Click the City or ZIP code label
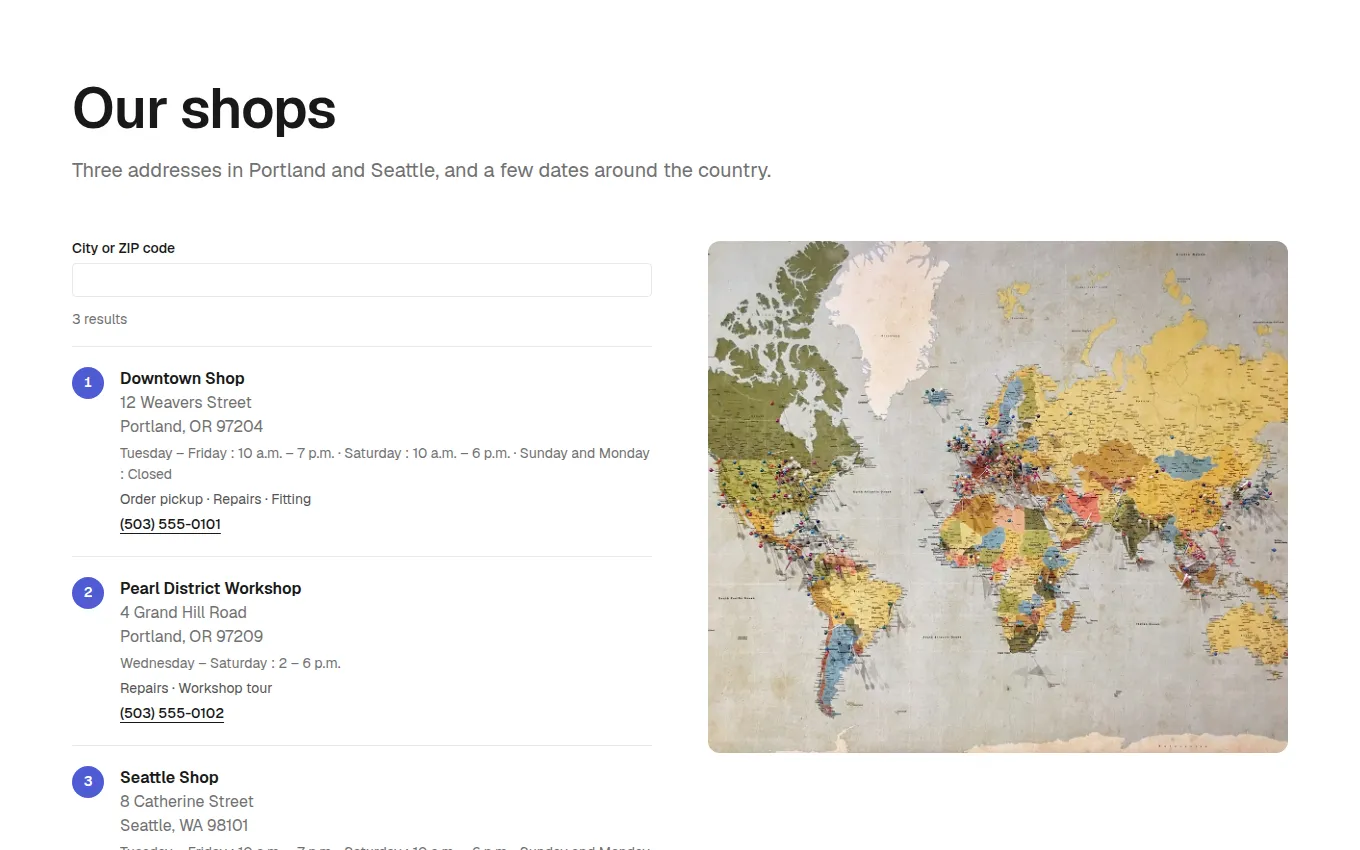This screenshot has width=1360, height=850. [x=123, y=248]
